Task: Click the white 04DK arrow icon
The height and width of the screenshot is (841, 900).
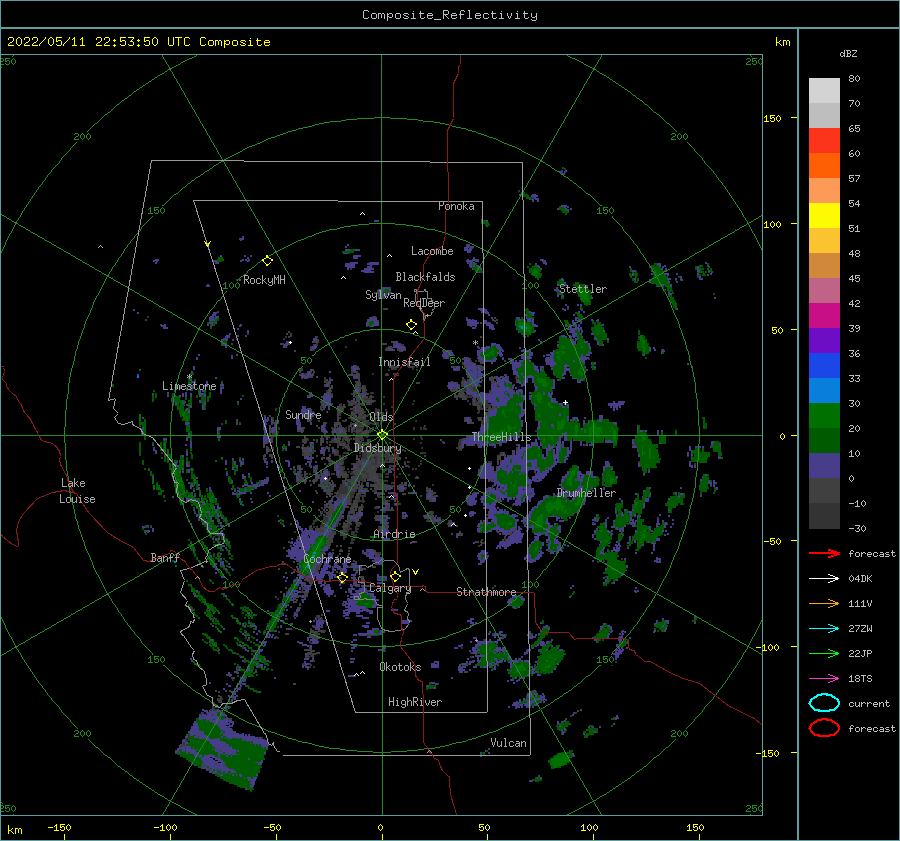Action: point(824,579)
